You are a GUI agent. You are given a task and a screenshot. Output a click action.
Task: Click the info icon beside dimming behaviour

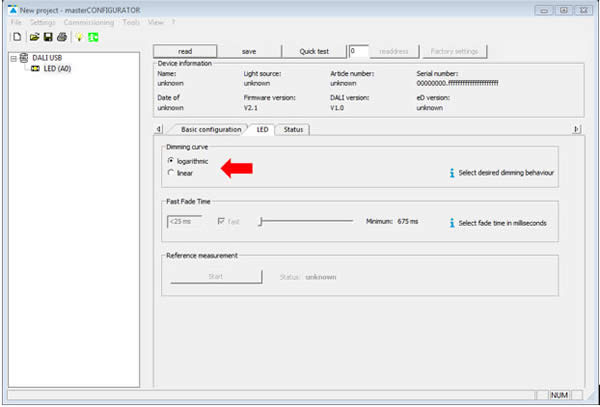452,172
